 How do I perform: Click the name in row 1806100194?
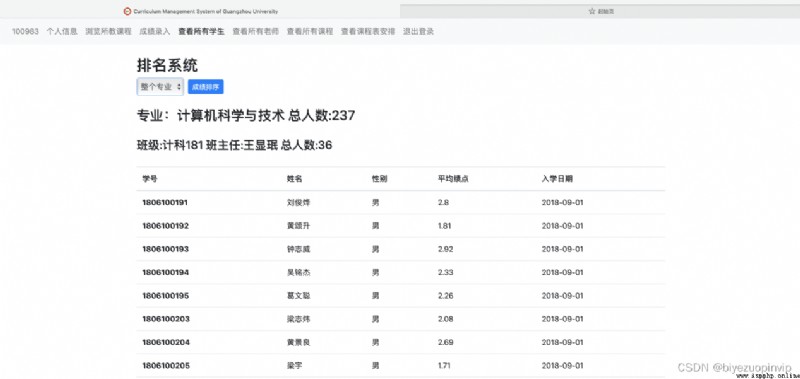click(299, 273)
